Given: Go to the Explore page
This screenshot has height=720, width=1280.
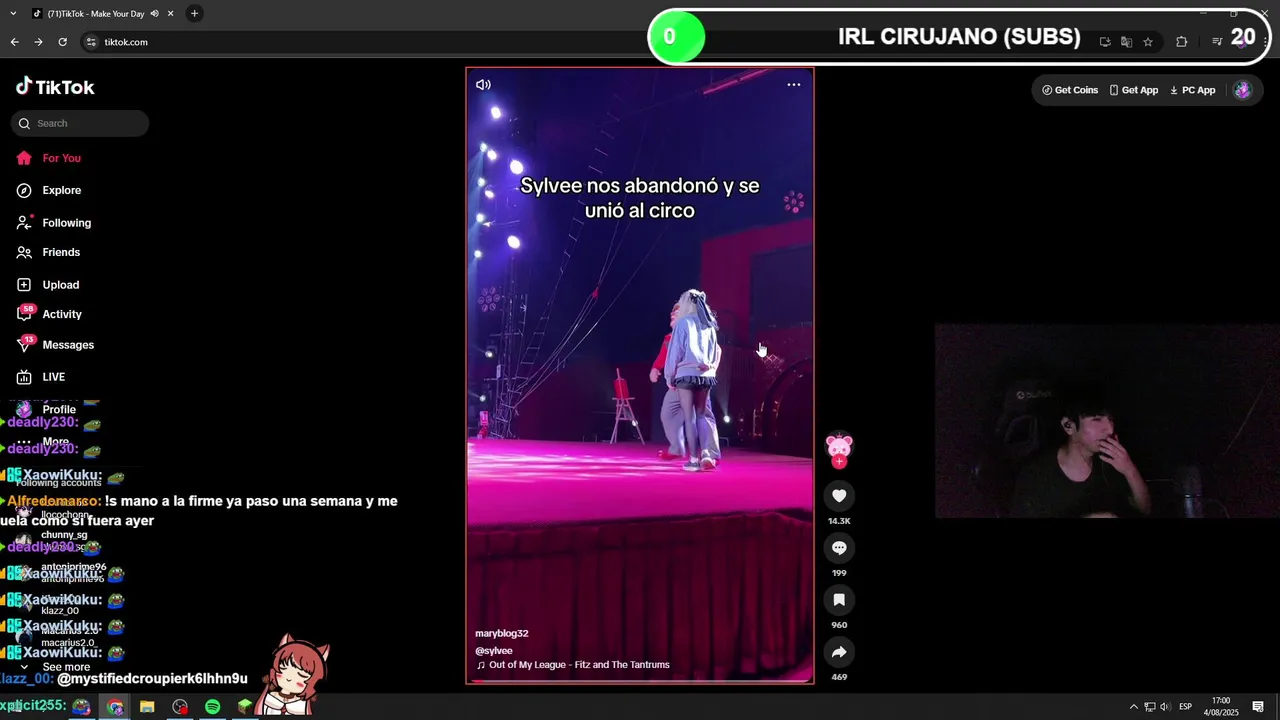Looking at the screenshot, I should point(48,190).
